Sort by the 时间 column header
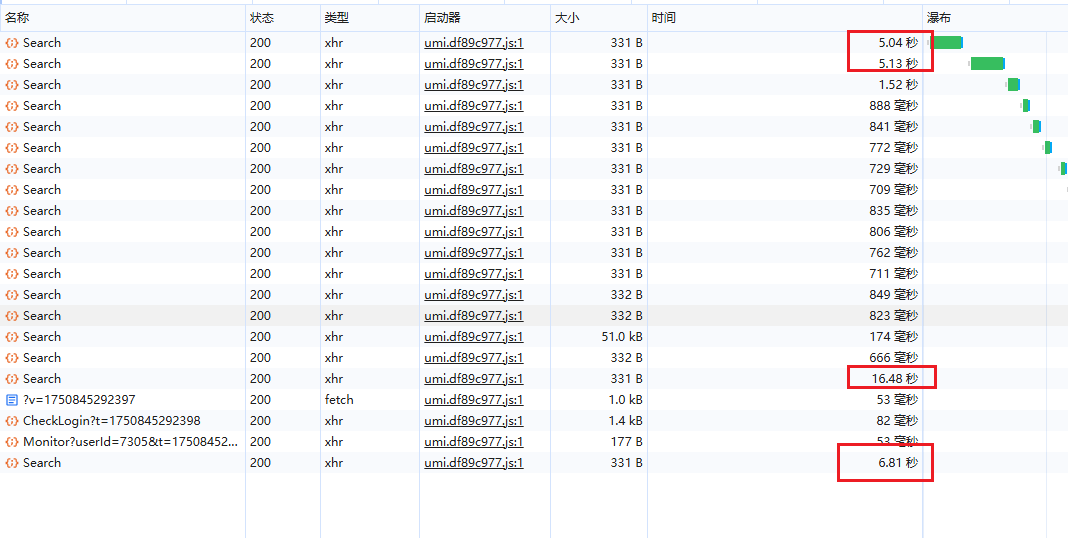 tap(785, 18)
